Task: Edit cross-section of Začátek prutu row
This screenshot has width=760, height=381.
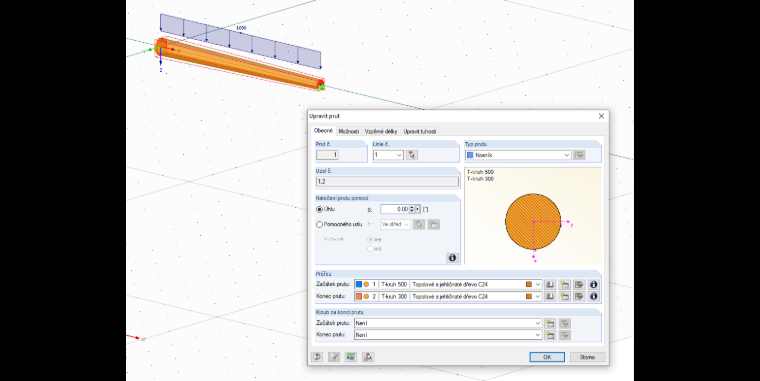Action: click(x=579, y=285)
